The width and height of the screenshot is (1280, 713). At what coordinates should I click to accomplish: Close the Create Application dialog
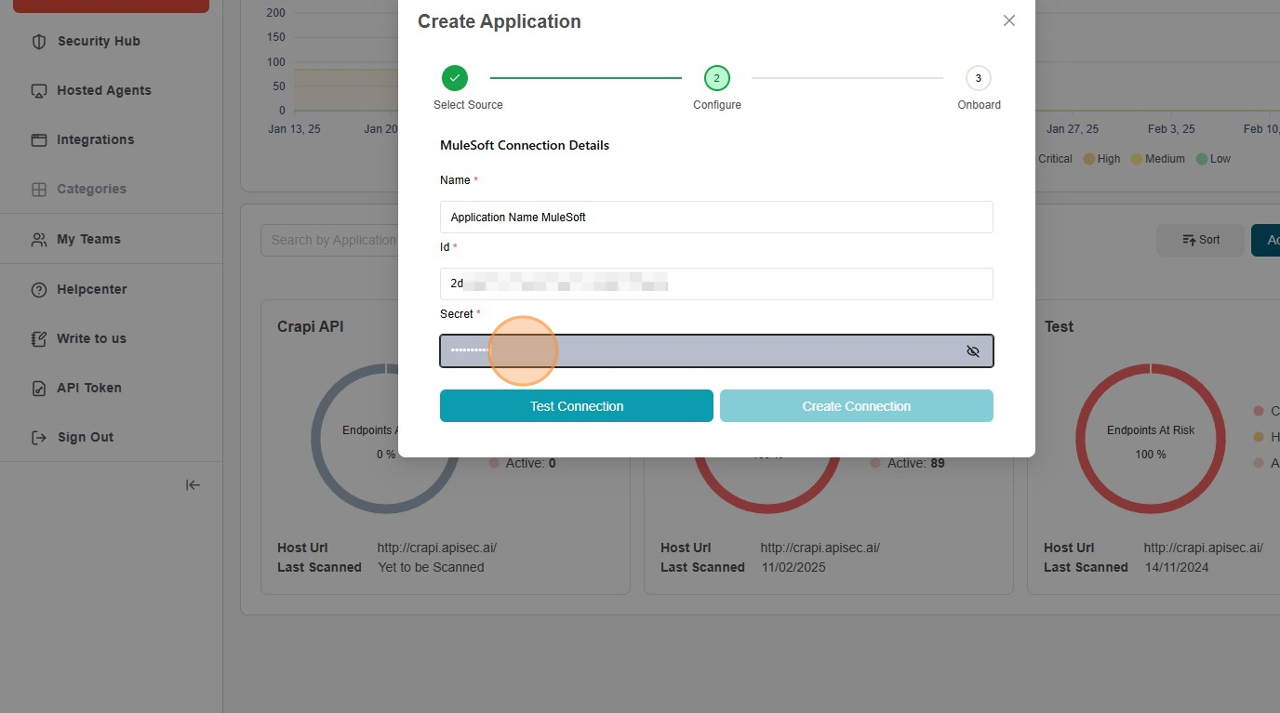pos(1009,21)
